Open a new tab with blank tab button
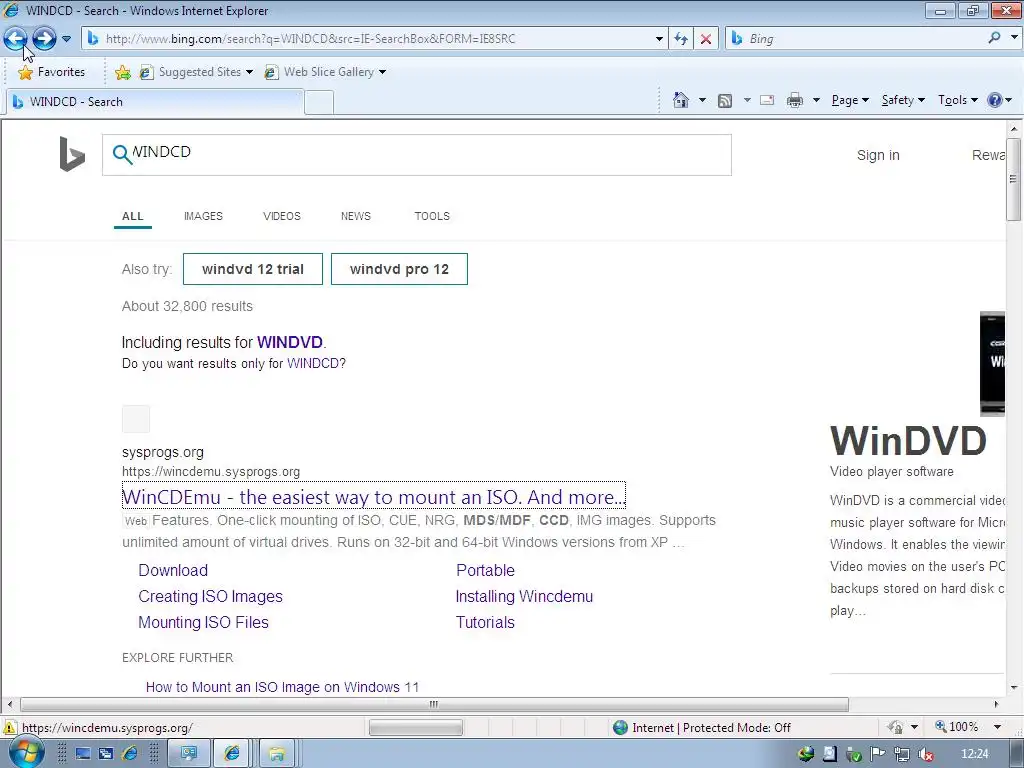 pyautogui.click(x=319, y=103)
